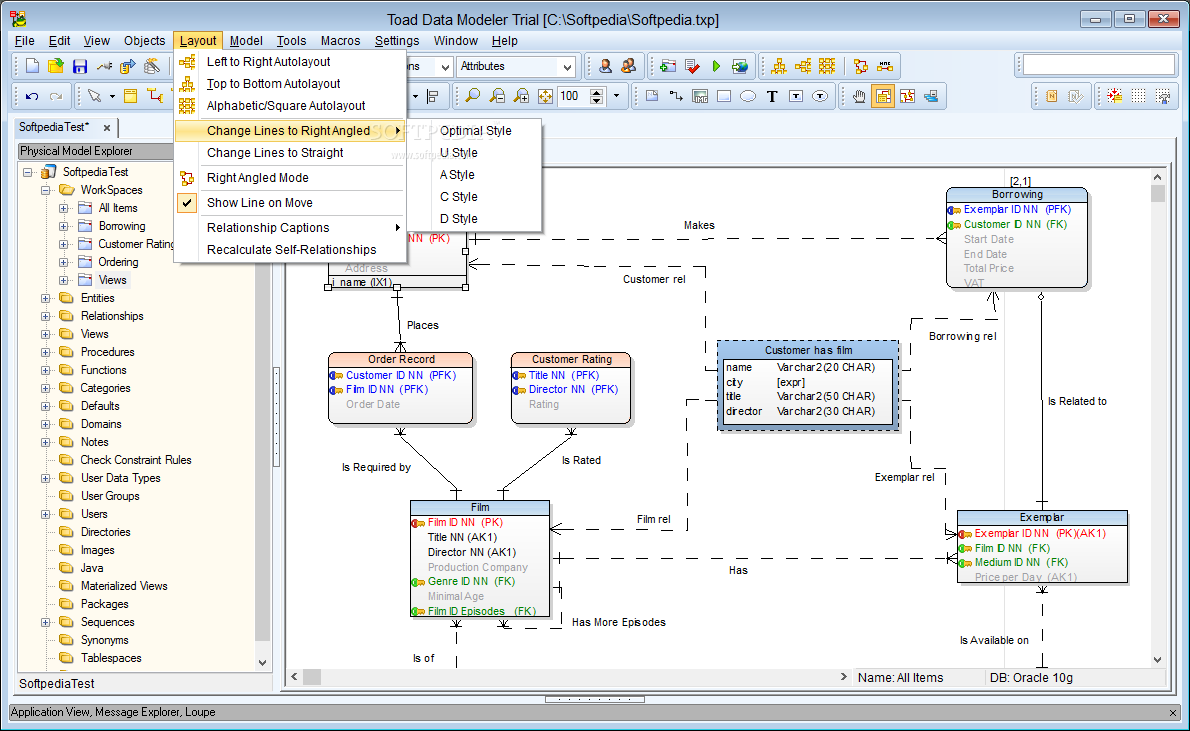Screen dimensions: 1190x731
Task: Click add-folder icon with green plus
Action: pos(668,66)
